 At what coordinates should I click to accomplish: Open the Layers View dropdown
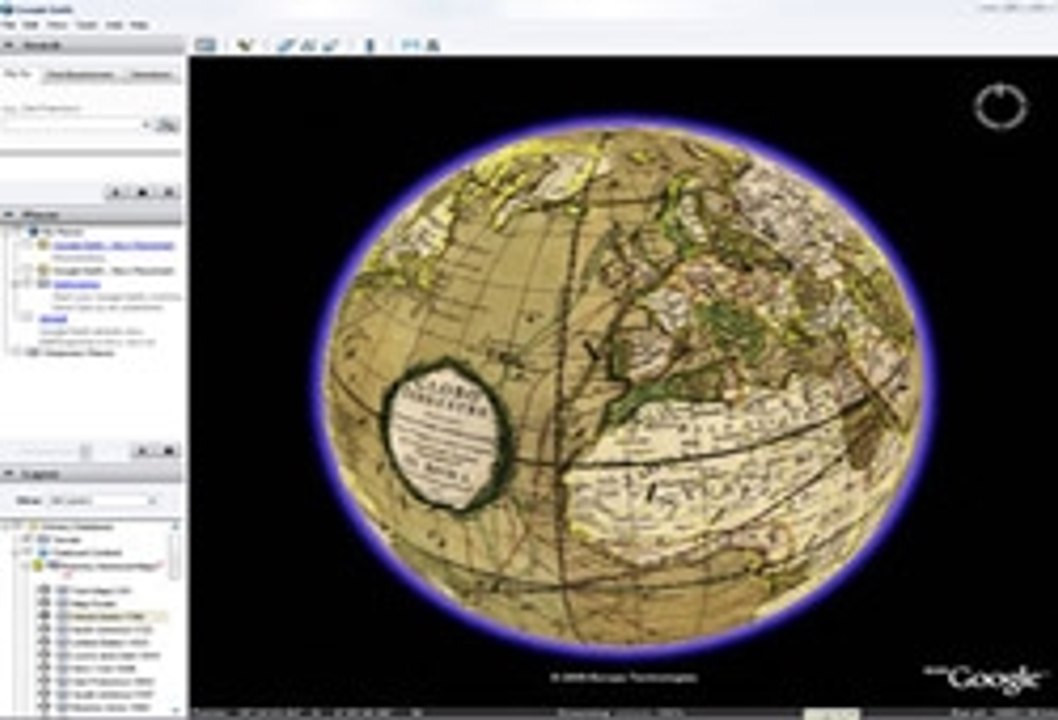(103, 501)
